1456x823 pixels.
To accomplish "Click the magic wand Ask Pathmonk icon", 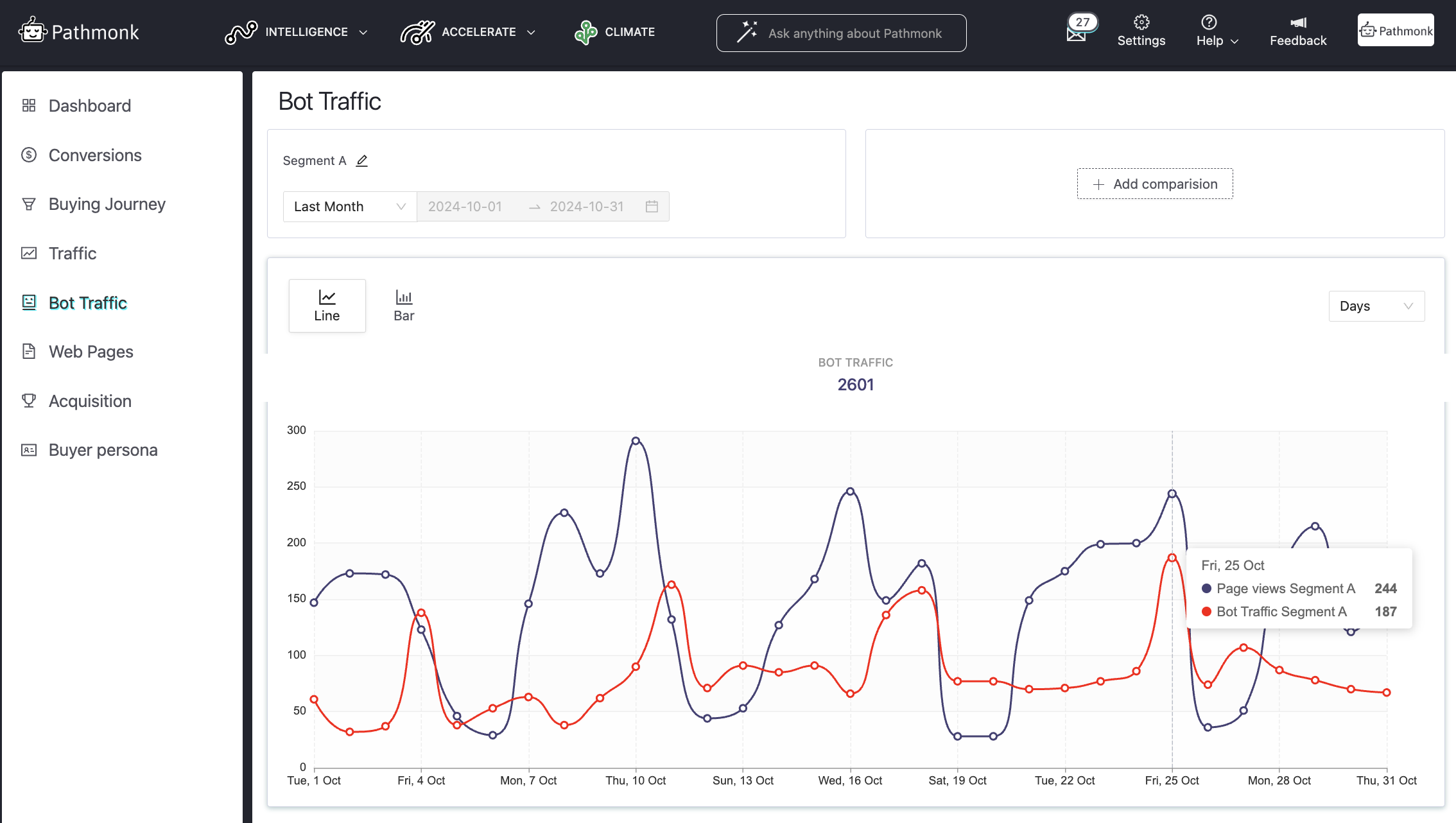I will point(747,33).
